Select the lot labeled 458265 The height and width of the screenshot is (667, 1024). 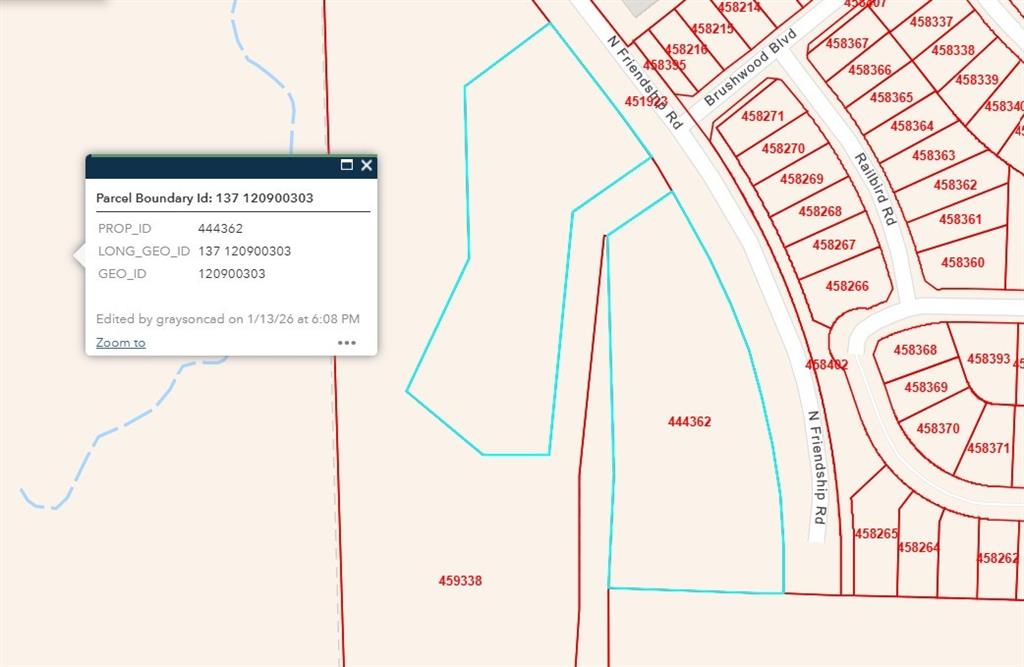tap(875, 534)
